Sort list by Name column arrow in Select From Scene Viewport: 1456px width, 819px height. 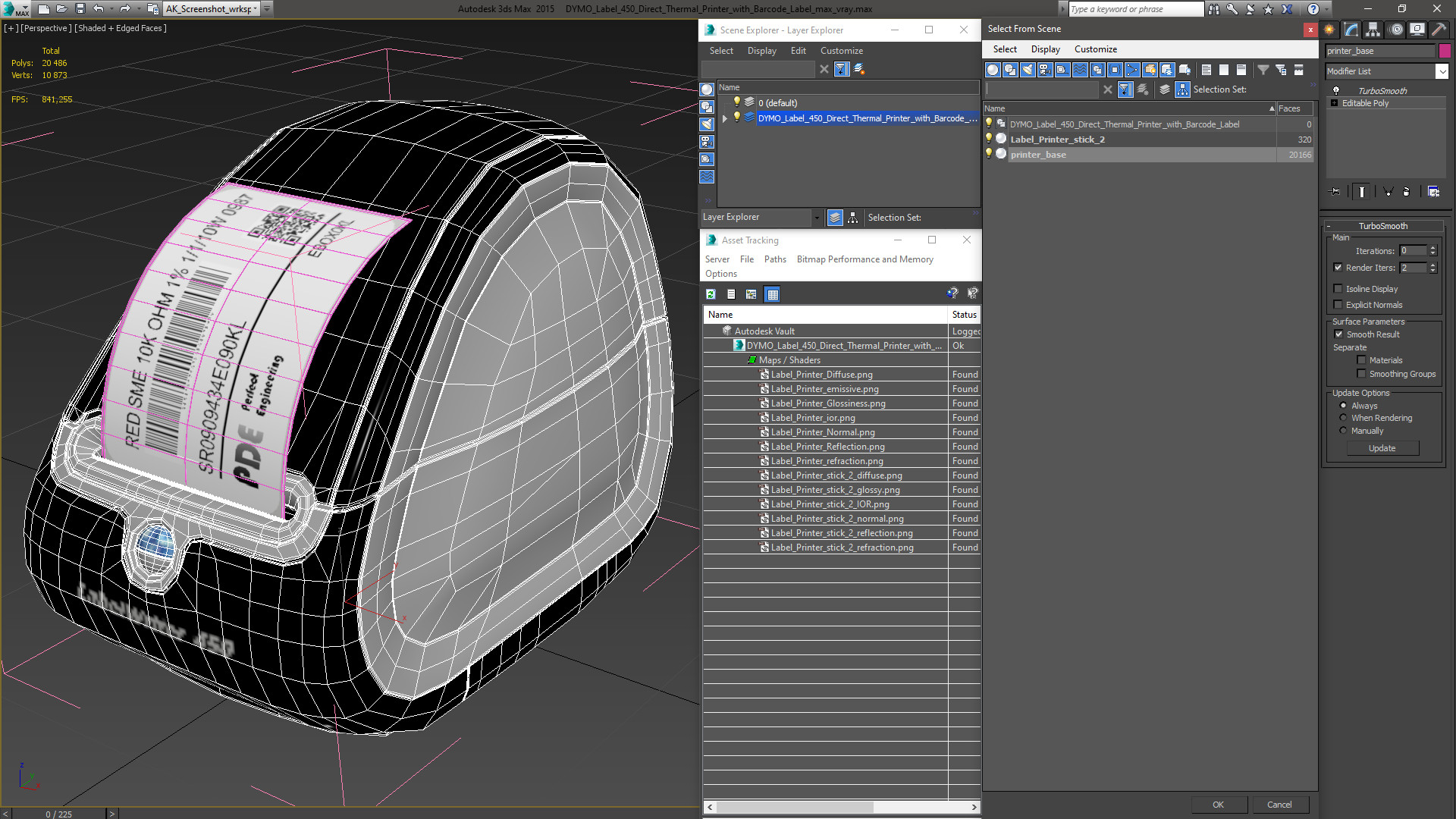pos(1272,108)
